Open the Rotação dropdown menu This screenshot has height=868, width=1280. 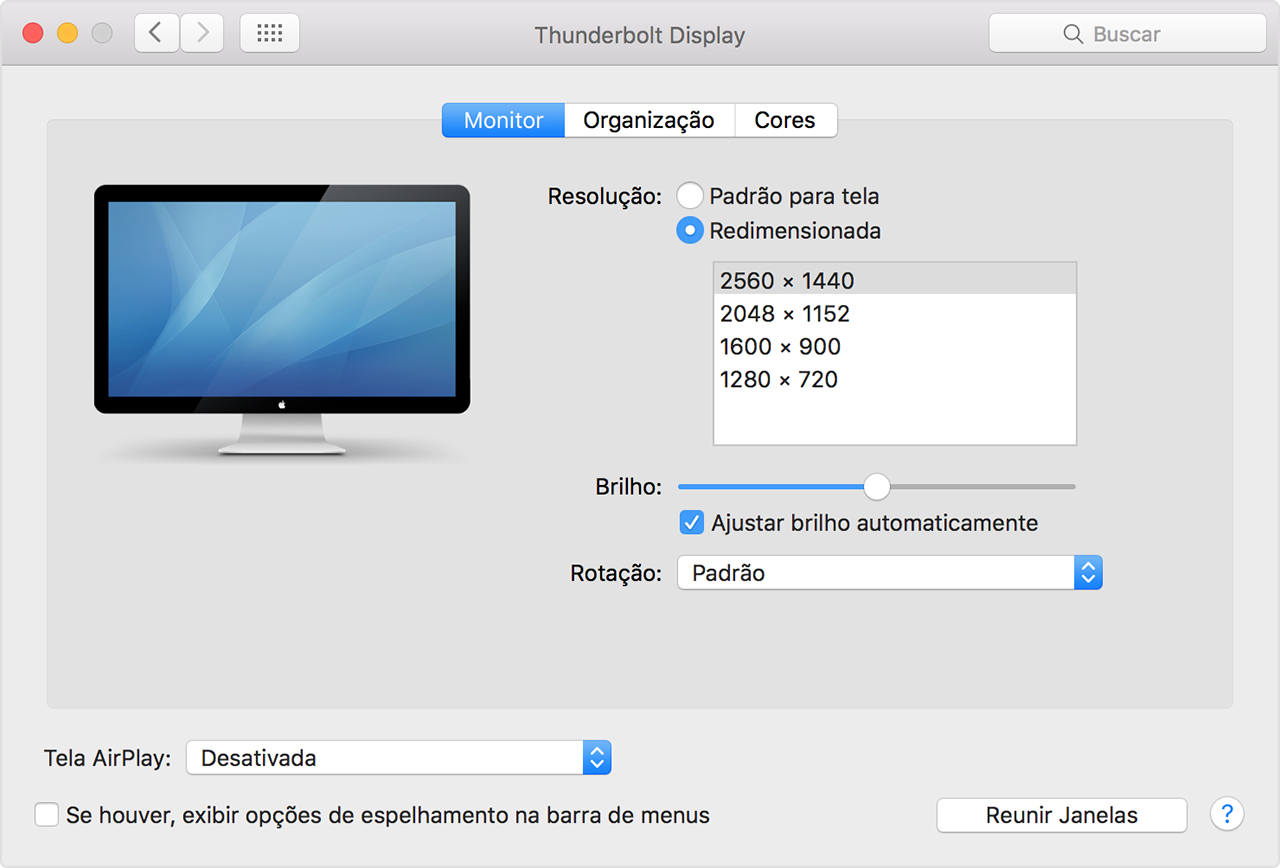890,573
